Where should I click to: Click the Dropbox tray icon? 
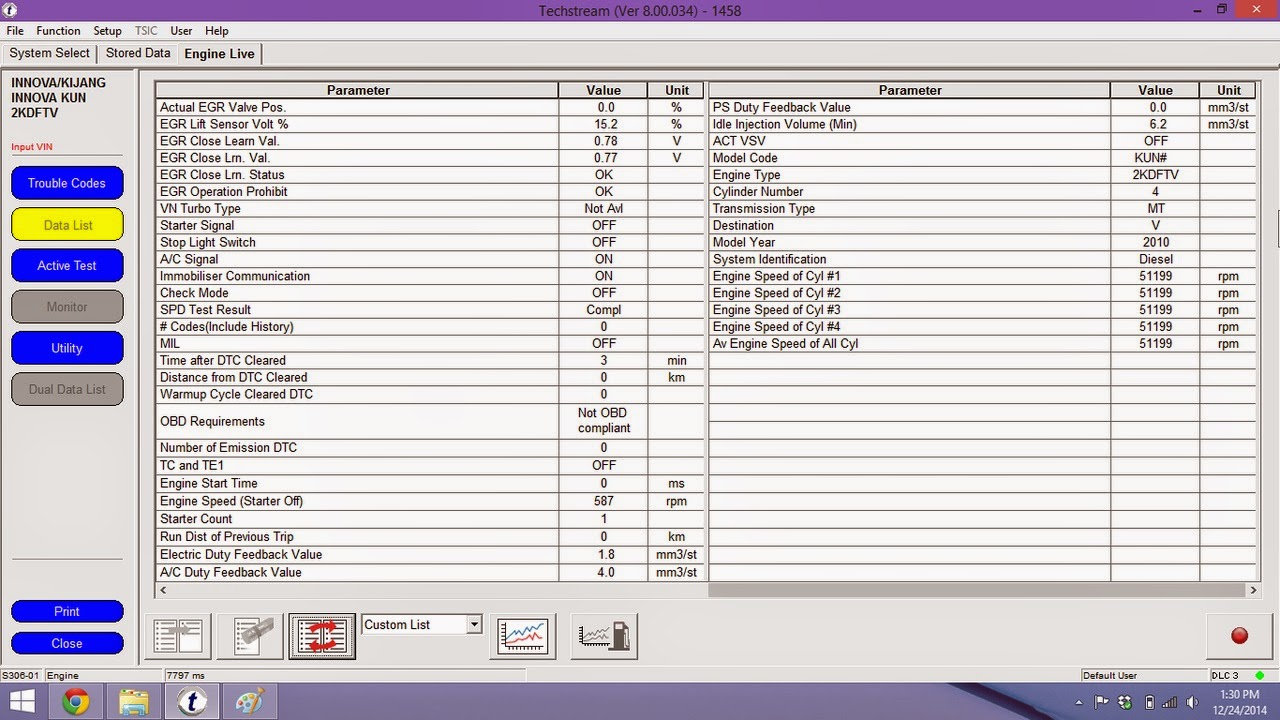(1126, 703)
